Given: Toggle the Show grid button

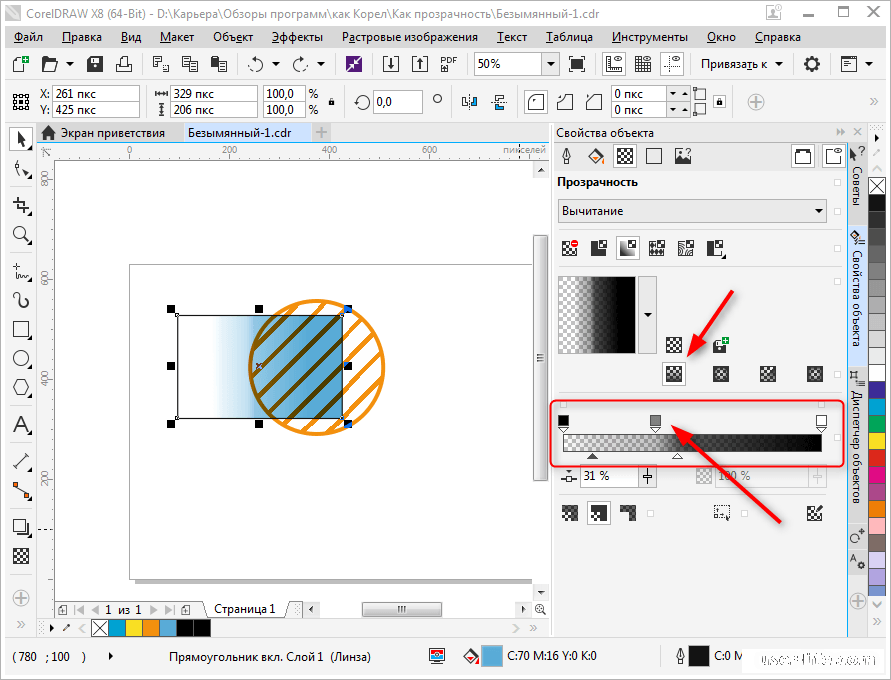Looking at the screenshot, I should click(x=643, y=64).
